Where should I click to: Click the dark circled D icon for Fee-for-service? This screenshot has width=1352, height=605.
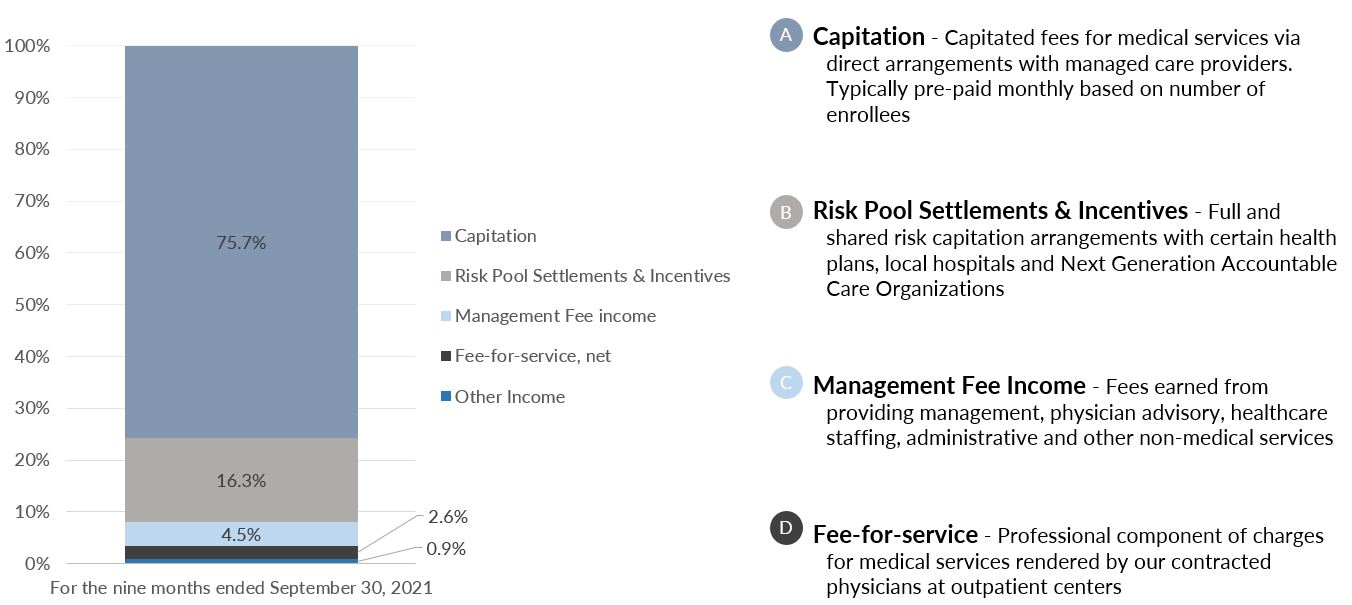pos(786,529)
